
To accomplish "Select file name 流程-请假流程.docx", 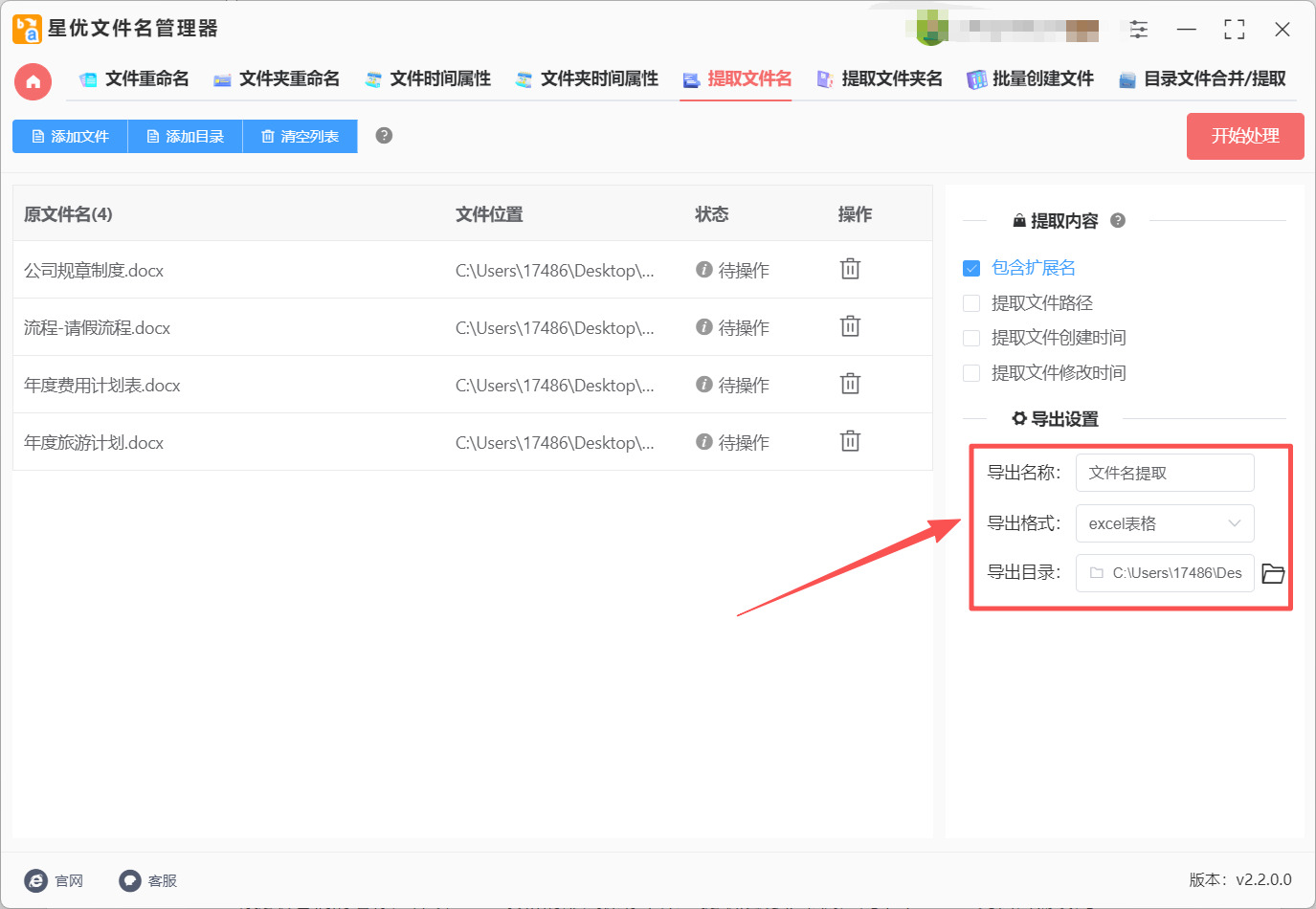I will coord(98,328).
